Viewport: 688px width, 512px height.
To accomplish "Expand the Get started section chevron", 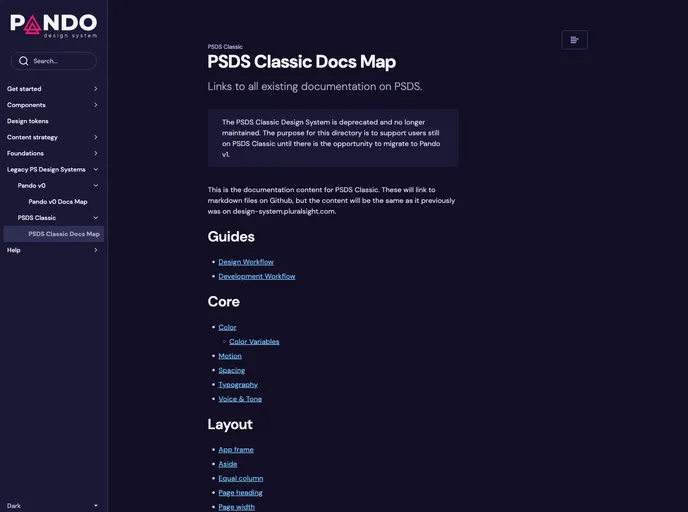I will 96,89.
